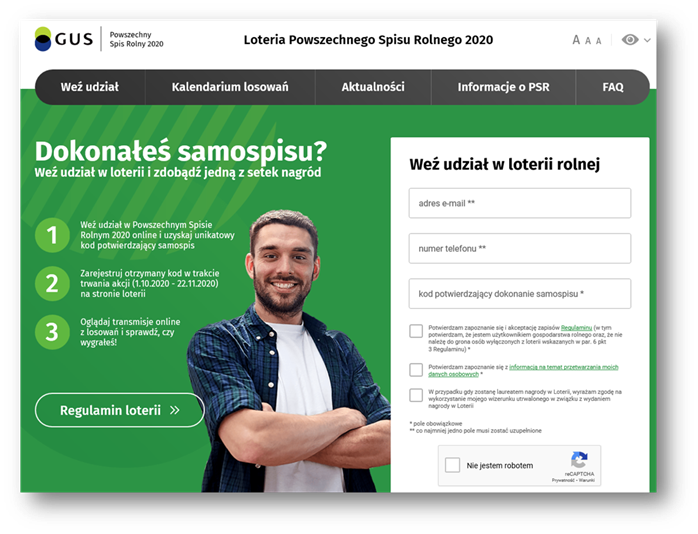698x534 pixels.
Task: Click the green circle numbered 1
Action: point(52,235)
